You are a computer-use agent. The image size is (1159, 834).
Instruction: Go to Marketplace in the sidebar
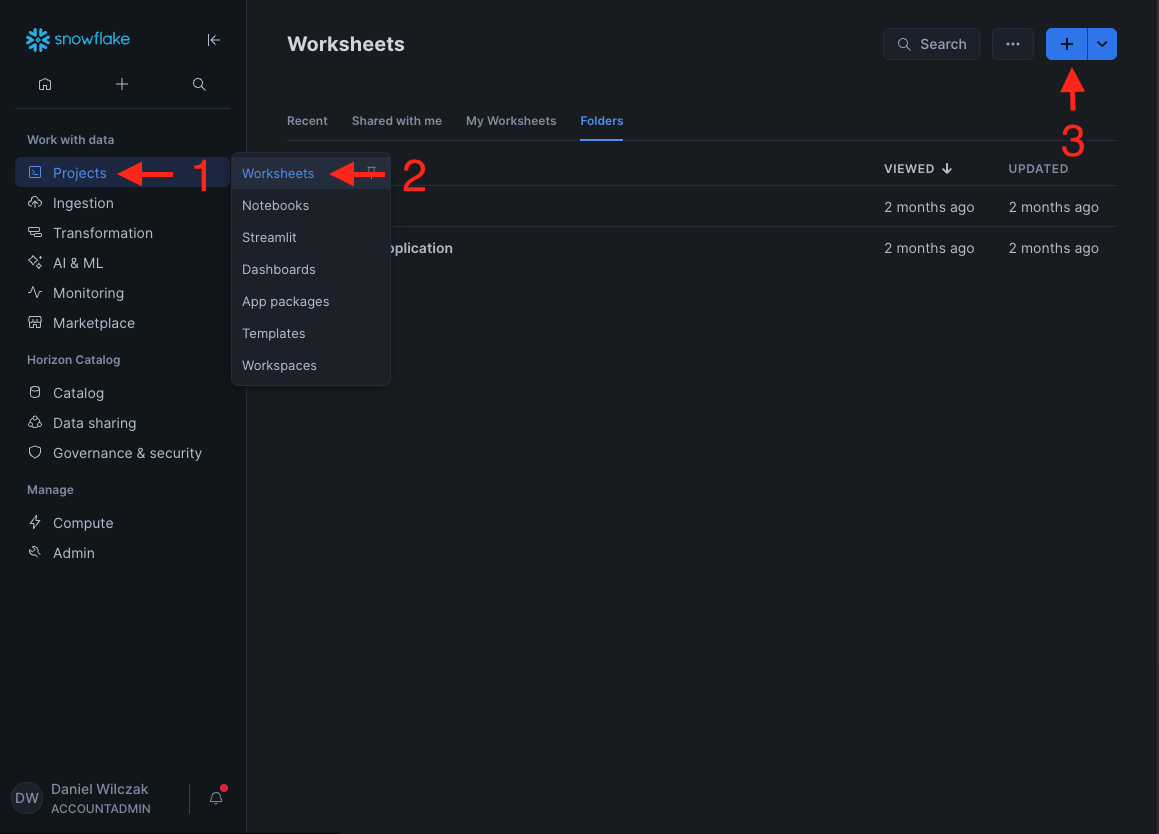point(93,323)
